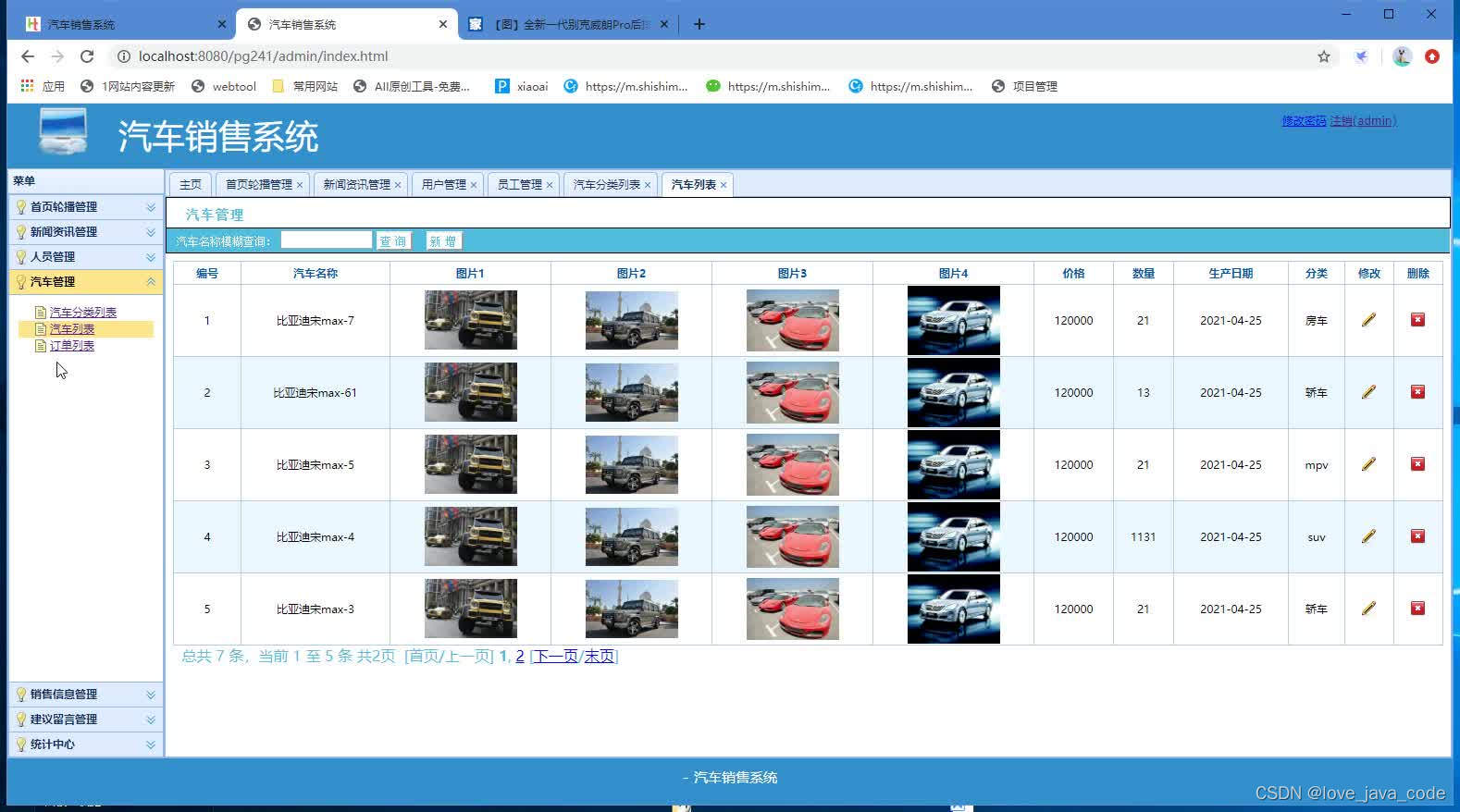Screen dimensions: 1460x812
Task: Click the 查询 search button
Action: coord(393,241)
